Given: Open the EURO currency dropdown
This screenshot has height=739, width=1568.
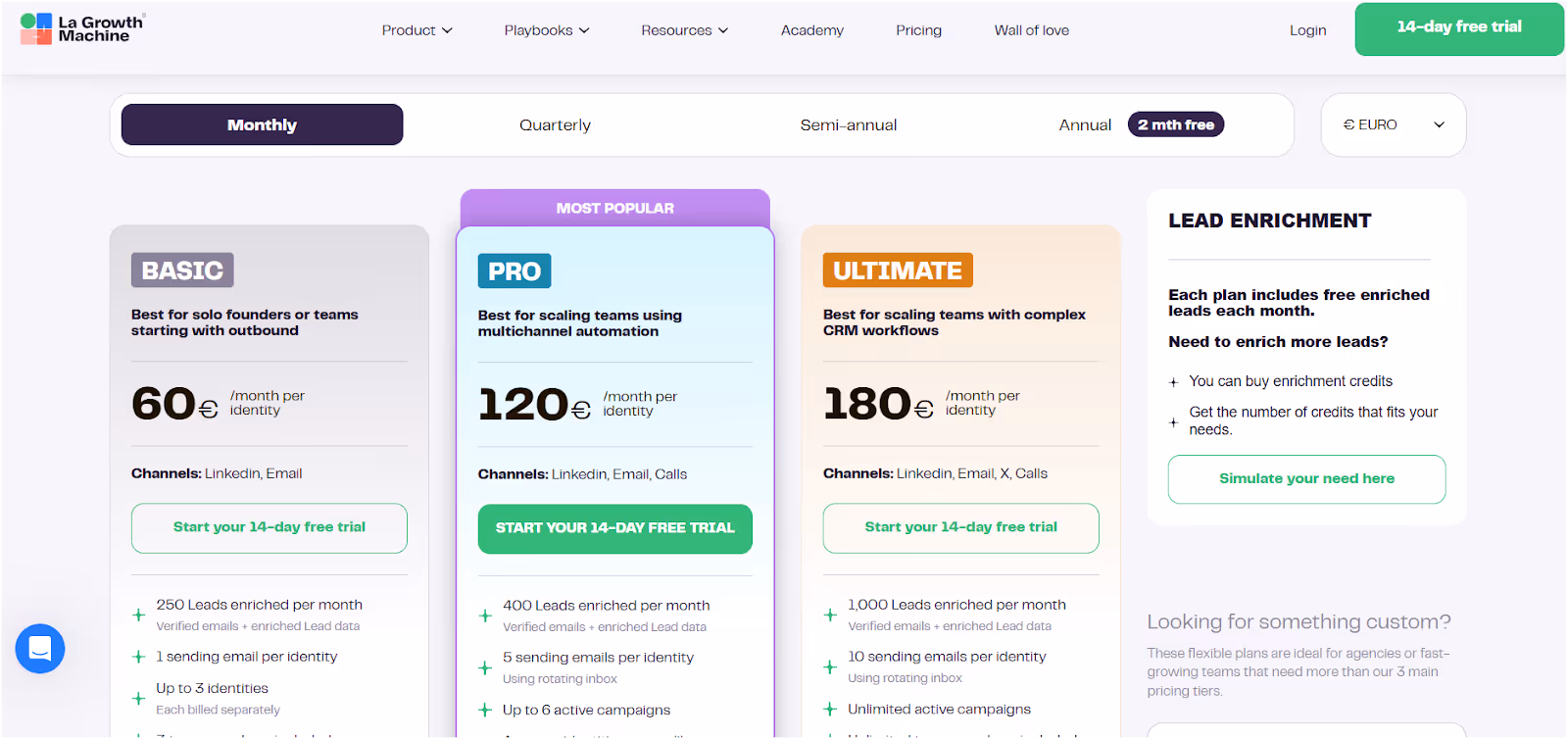Looking at the screenshot, I should (1394, 124).
